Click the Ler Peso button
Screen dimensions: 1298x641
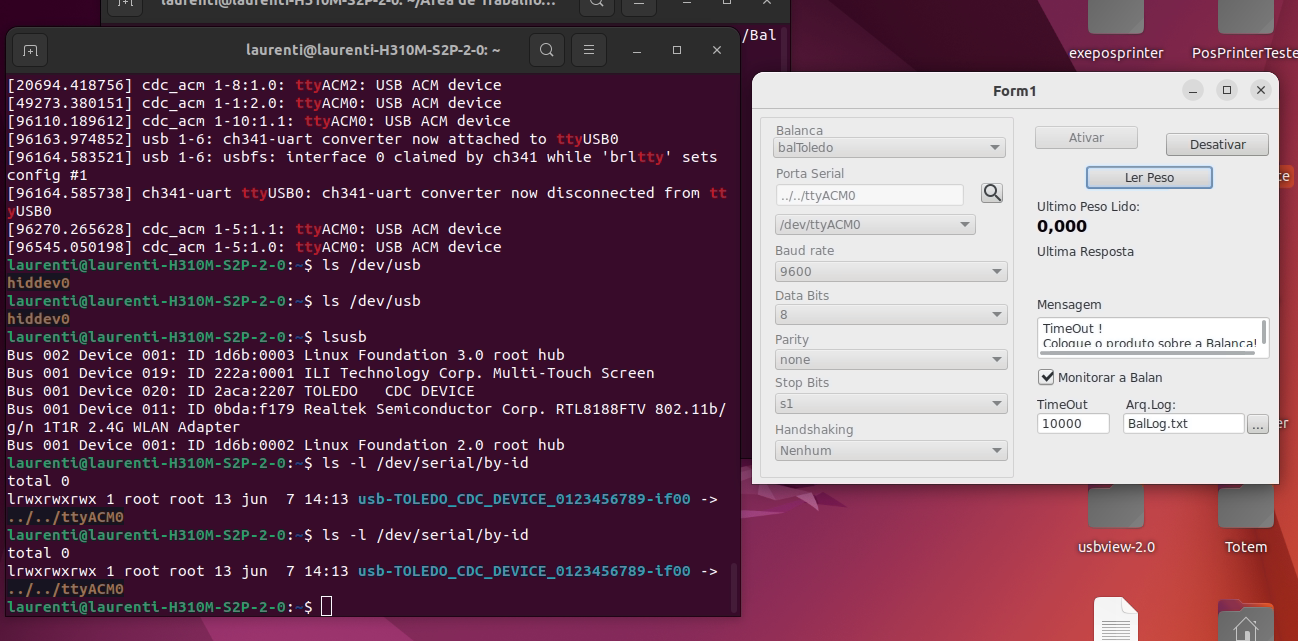pos(1149,178)
